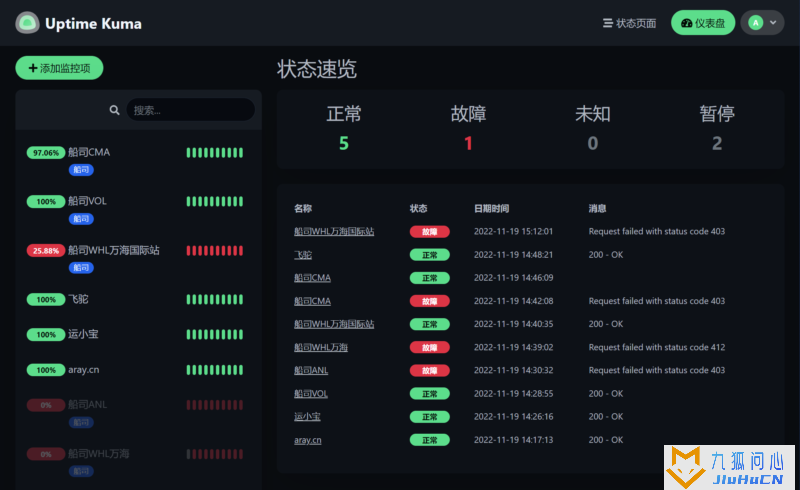Open the 船司VOL link in table
The image size is (800, 490).
click(311, 394)
